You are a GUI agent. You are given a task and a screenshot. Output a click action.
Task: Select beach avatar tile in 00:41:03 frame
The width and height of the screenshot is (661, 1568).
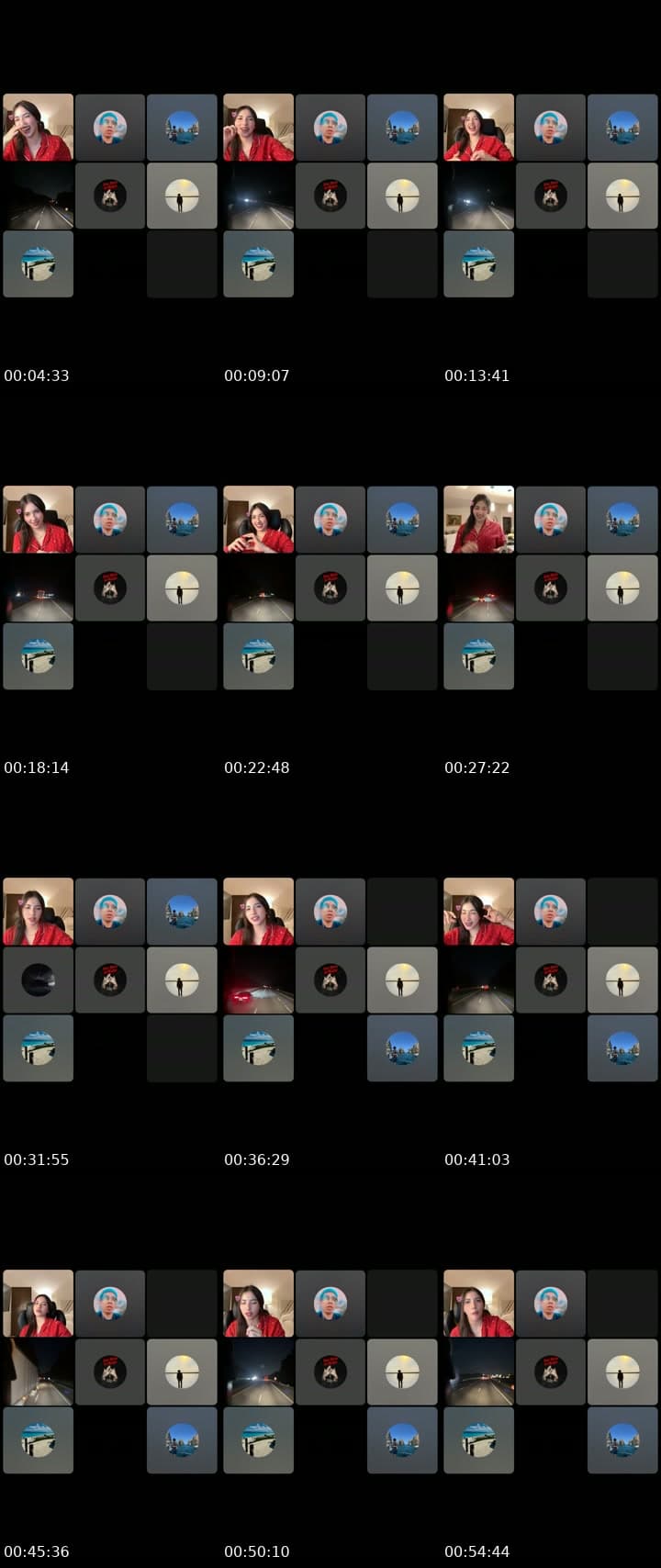click(478, 1048)
